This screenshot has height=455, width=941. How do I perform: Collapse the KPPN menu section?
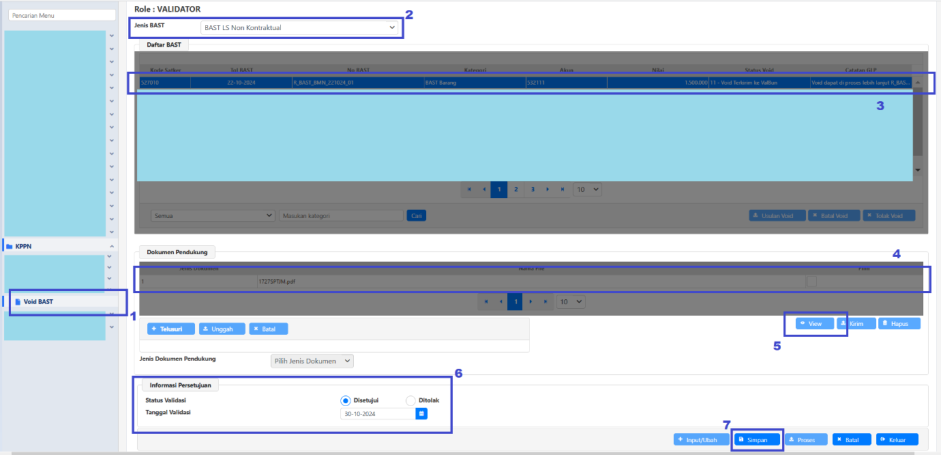point(111,245)
